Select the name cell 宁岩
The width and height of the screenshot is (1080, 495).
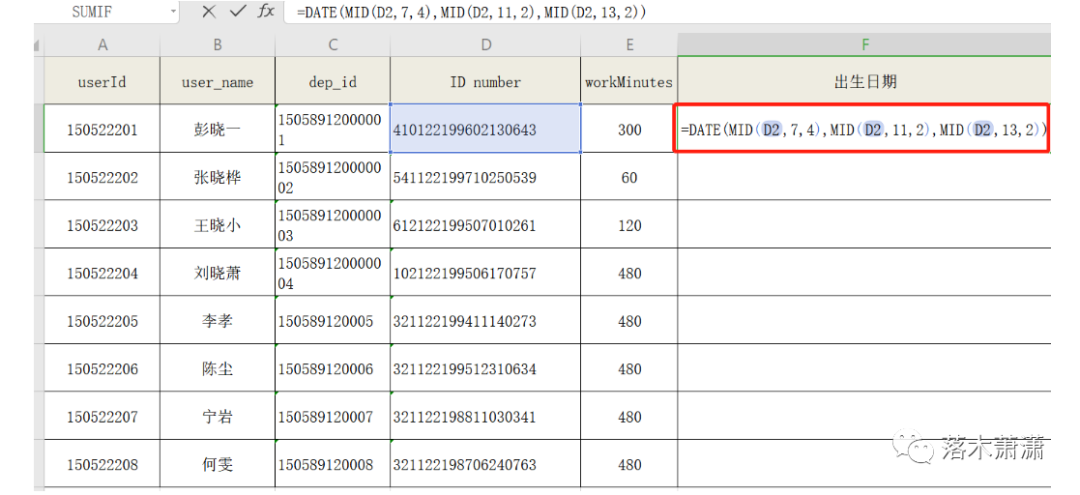coord(218,417)
